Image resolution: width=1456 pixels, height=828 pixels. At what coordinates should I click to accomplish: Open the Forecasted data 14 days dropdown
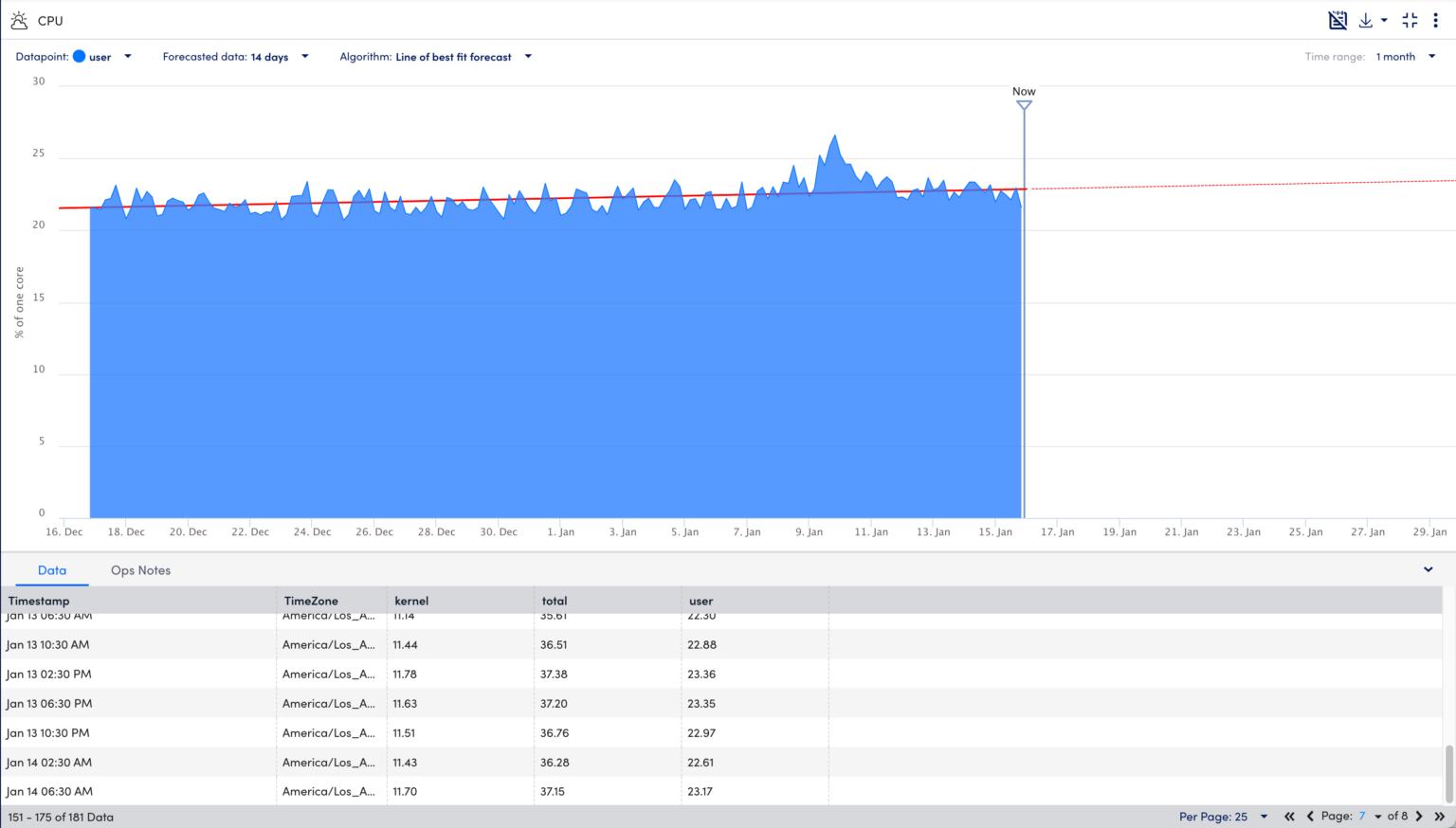click(304, 56)
